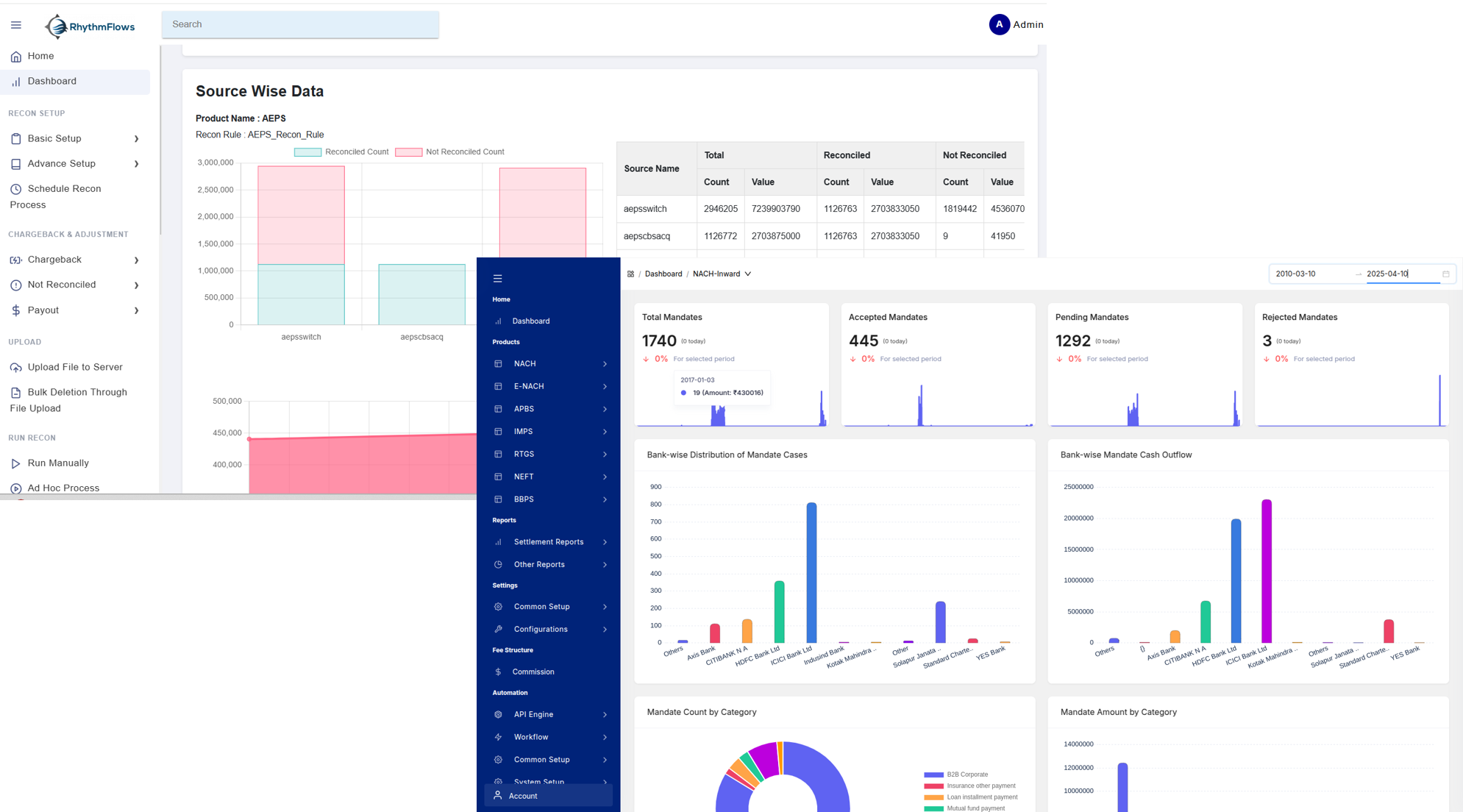Click the Upload File to Server icon
Screen dimensions: 1463x812
[x=15, y=368]
